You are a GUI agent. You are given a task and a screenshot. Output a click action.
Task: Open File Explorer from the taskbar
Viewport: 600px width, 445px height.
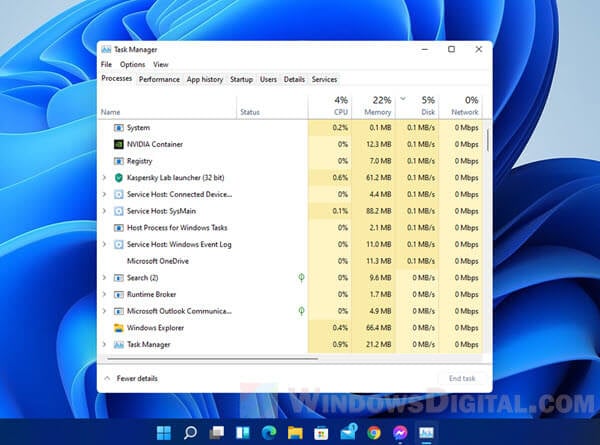(295, 433)
